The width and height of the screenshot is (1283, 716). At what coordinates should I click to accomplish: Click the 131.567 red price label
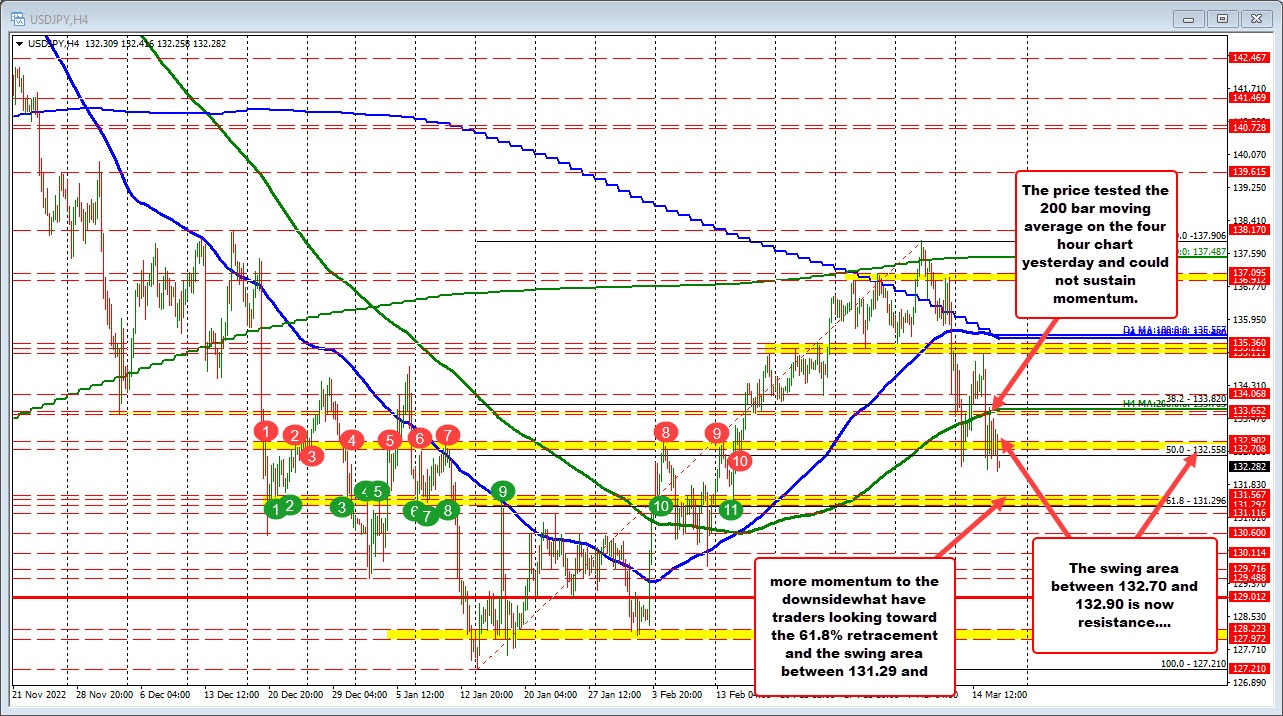(x=1247, y=494)
